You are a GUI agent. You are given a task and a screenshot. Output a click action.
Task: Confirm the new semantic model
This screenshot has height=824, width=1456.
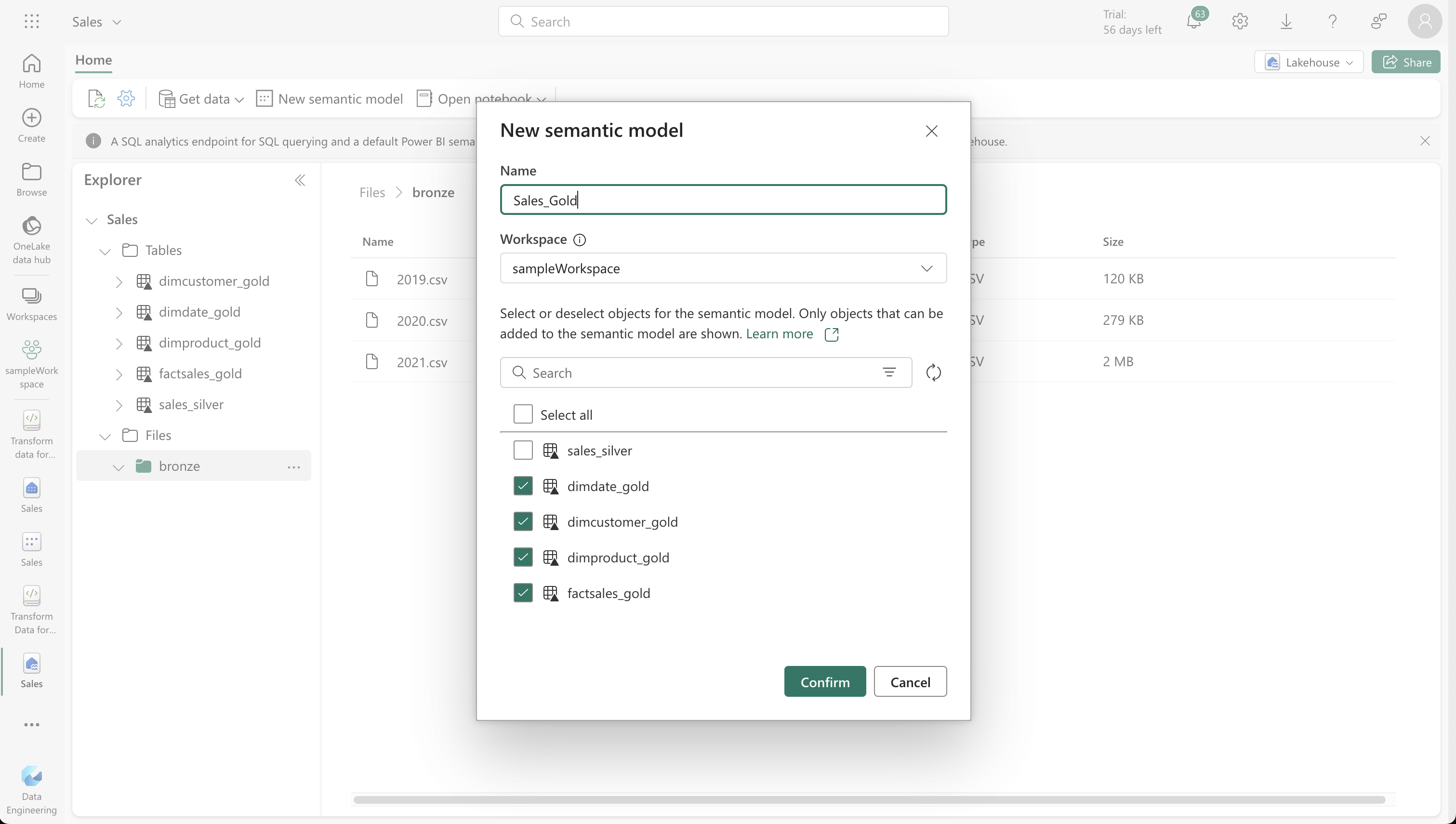tap(825, 681)
